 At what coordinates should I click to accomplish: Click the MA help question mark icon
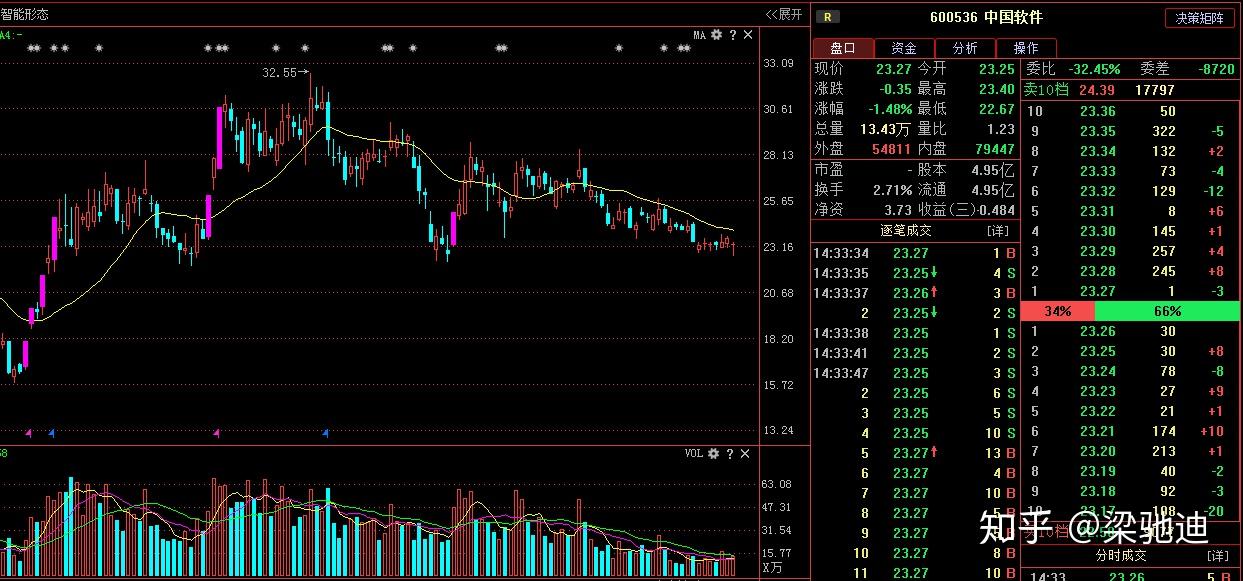click(x=732, y=34)
